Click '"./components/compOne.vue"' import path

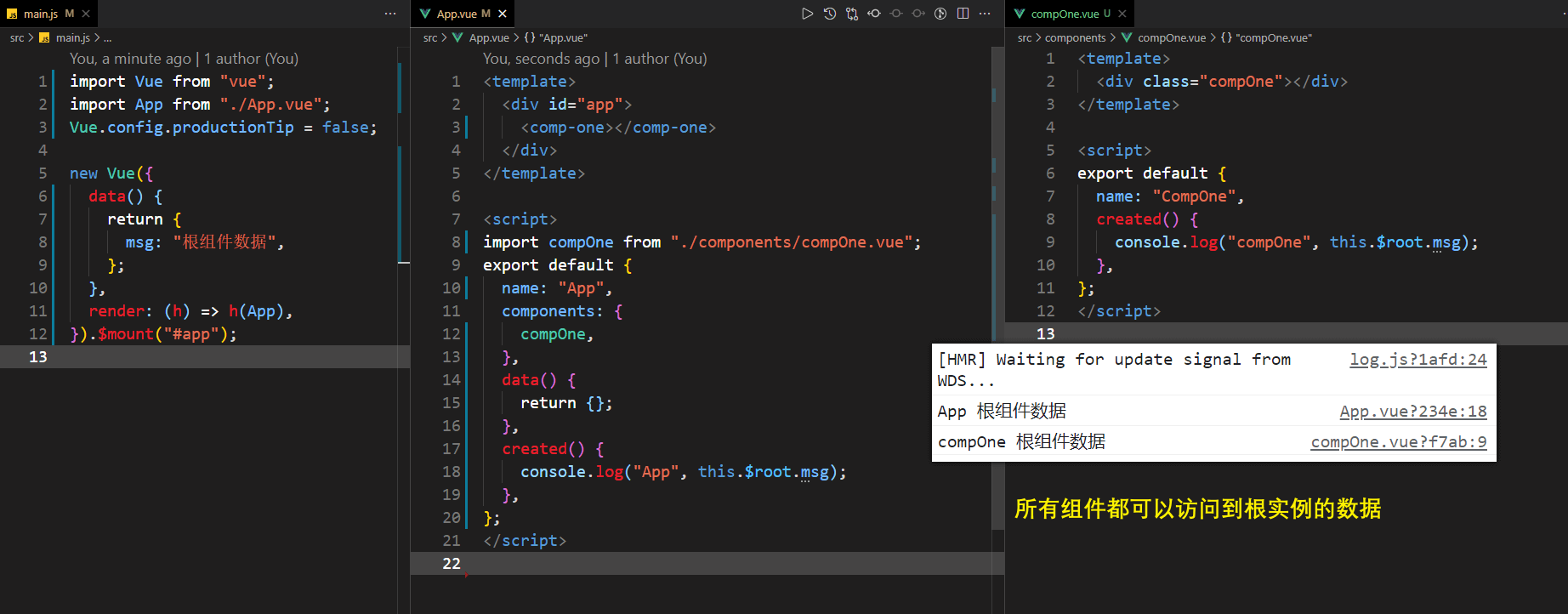tap(791, 242)
